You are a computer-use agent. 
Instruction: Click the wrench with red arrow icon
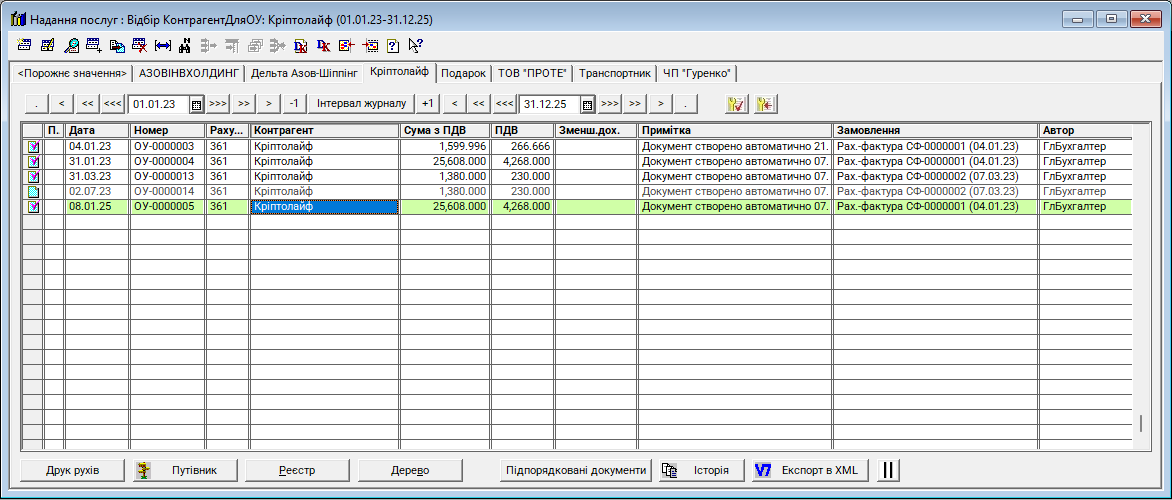coord(766,104)
